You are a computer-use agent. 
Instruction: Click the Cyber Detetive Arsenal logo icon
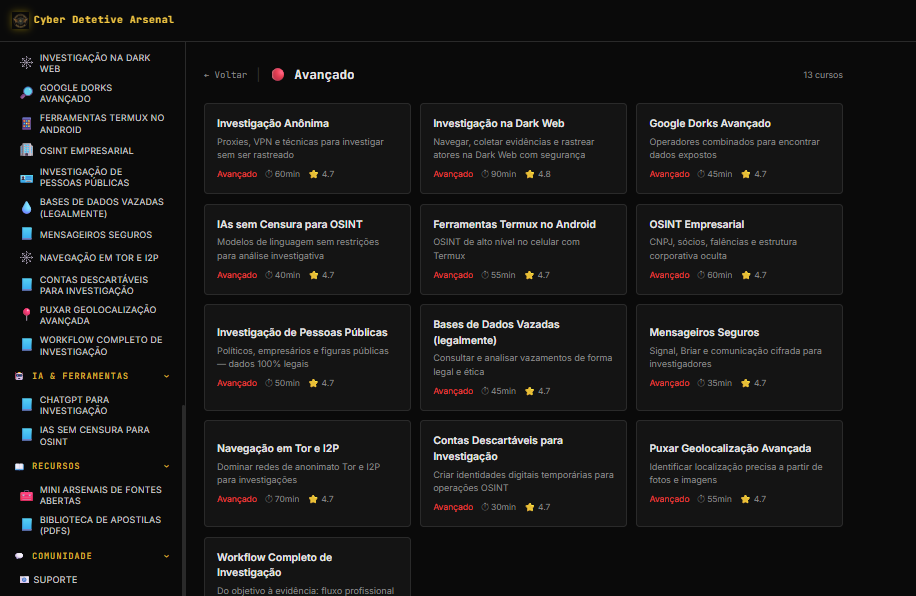20,20
